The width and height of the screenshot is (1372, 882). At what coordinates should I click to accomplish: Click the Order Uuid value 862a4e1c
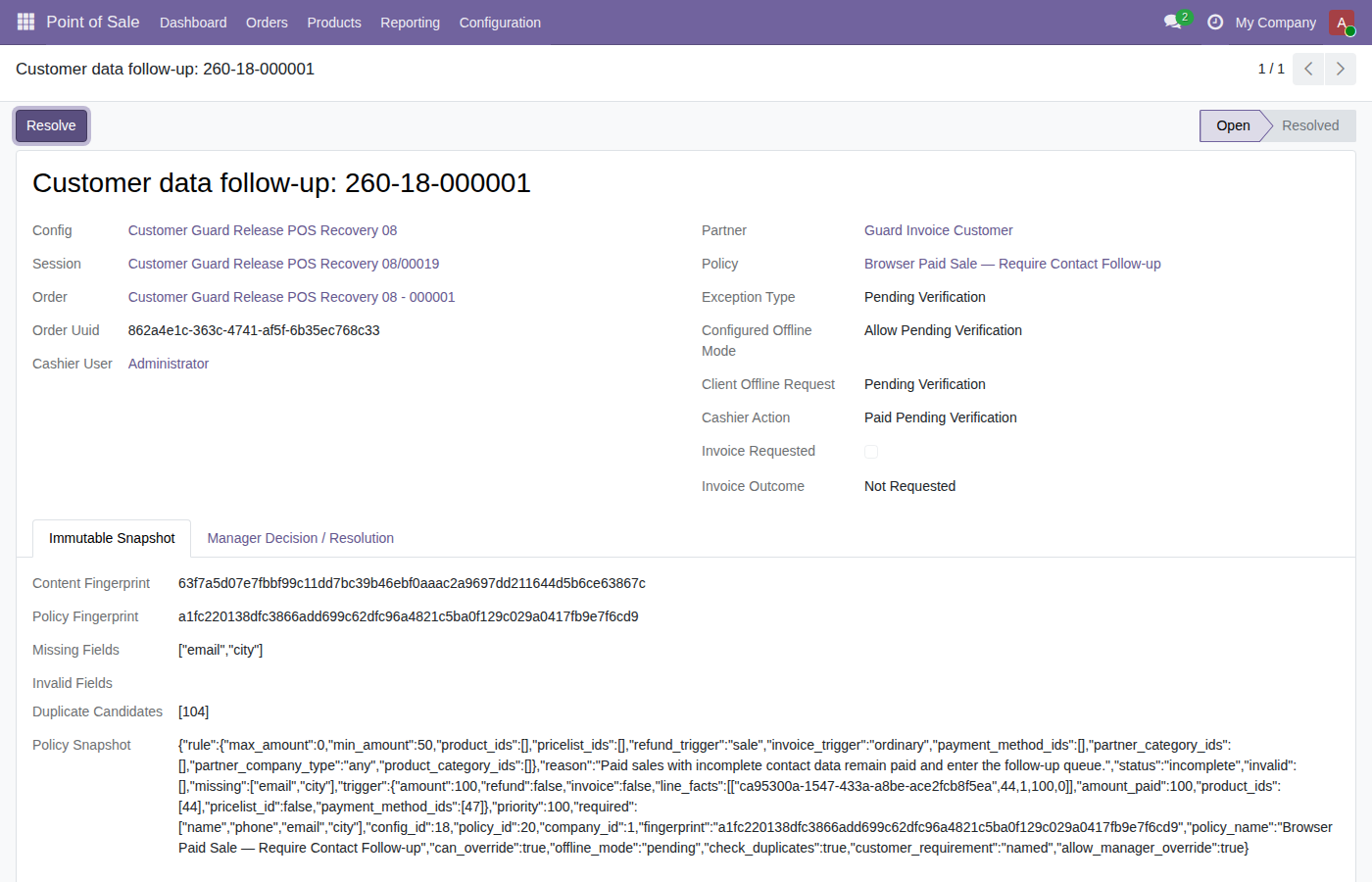click(254, 330)
